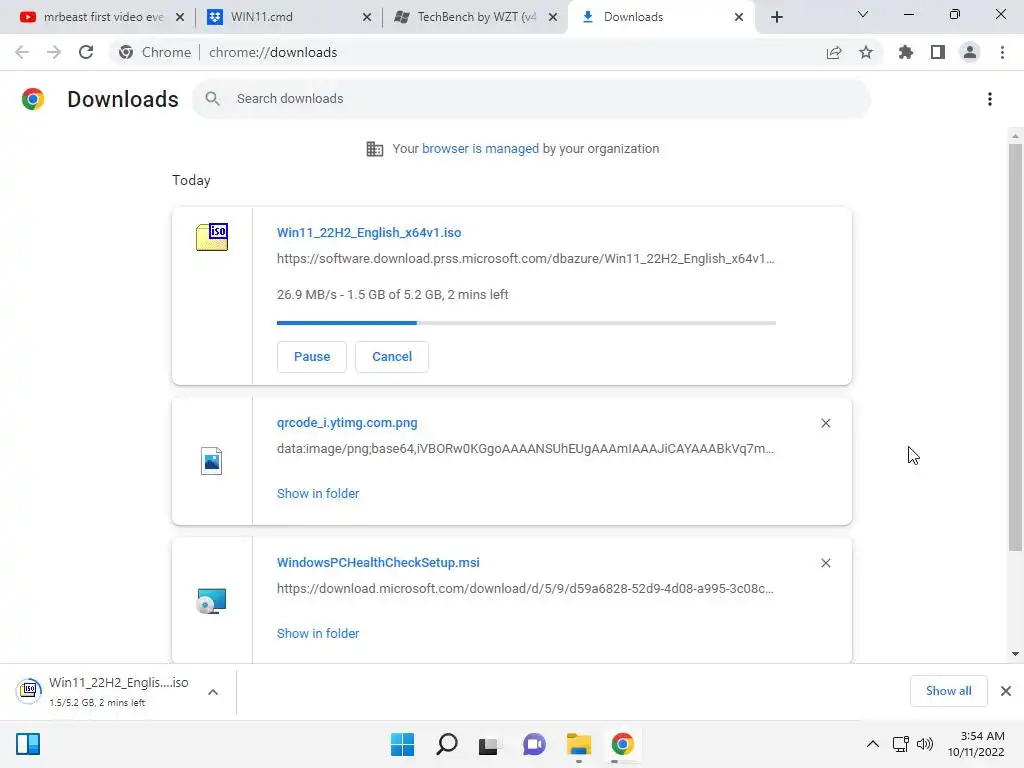Viewport: 1024px width, 768px height.
Task: Click the ISO download URL text
Action: 526,259
